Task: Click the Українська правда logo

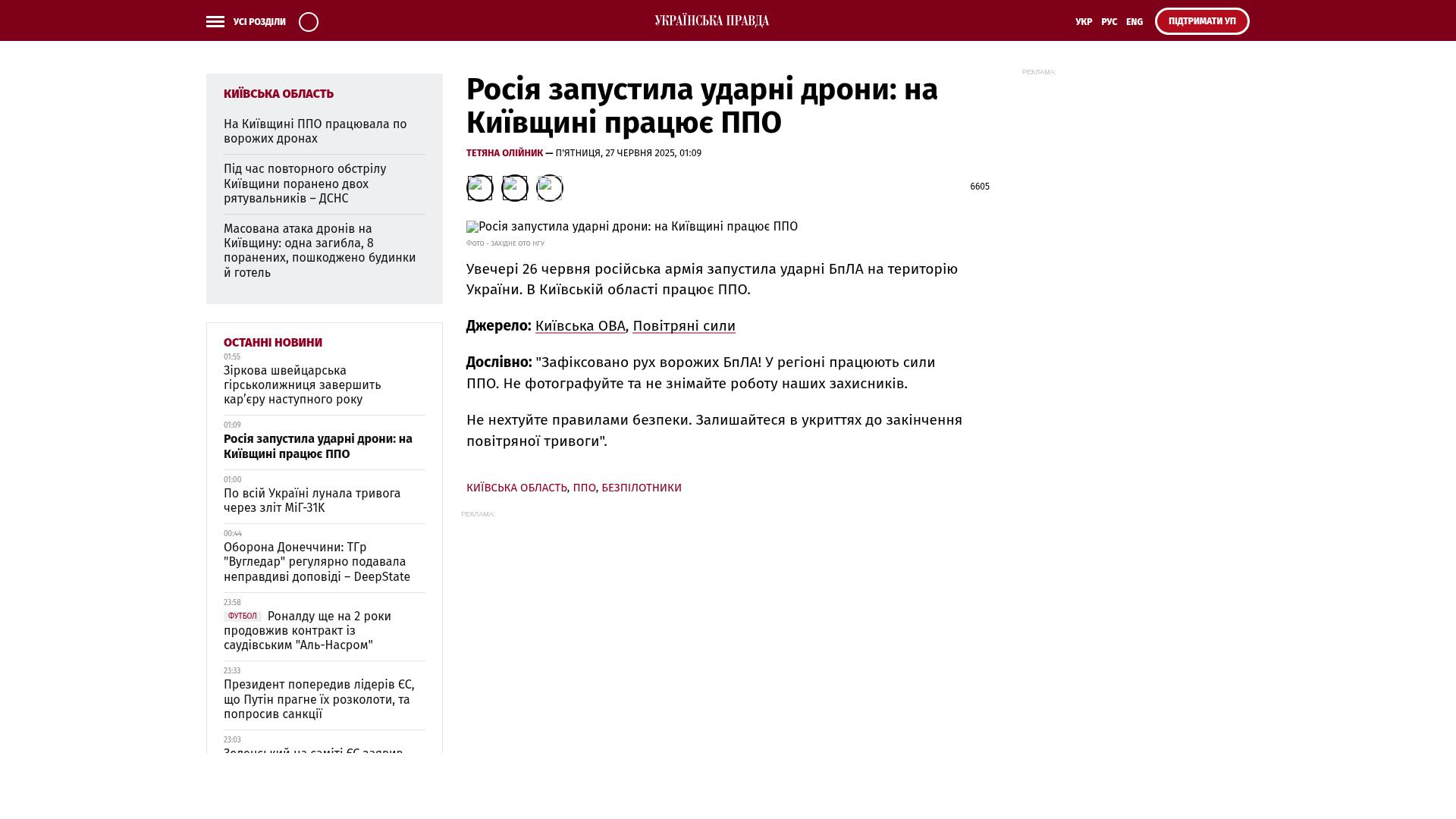Action: pos(711,21)
